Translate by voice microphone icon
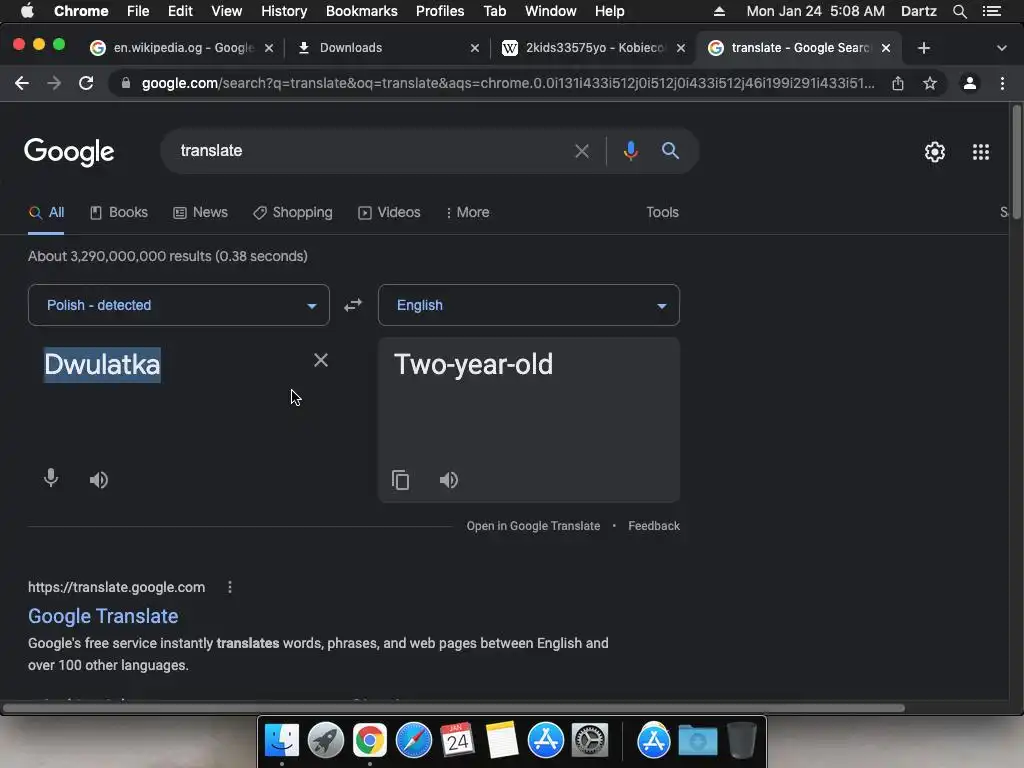 [51, 479]
